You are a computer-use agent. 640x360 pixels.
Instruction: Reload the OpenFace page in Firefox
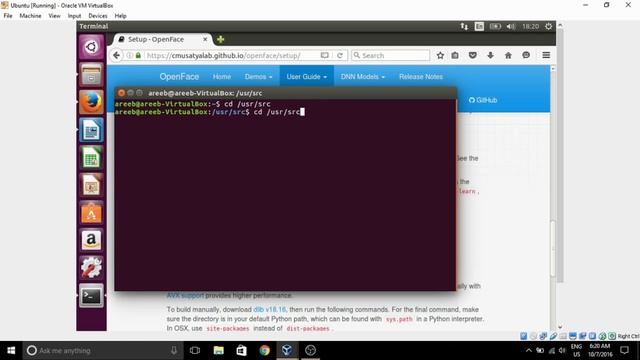point(340,55)
